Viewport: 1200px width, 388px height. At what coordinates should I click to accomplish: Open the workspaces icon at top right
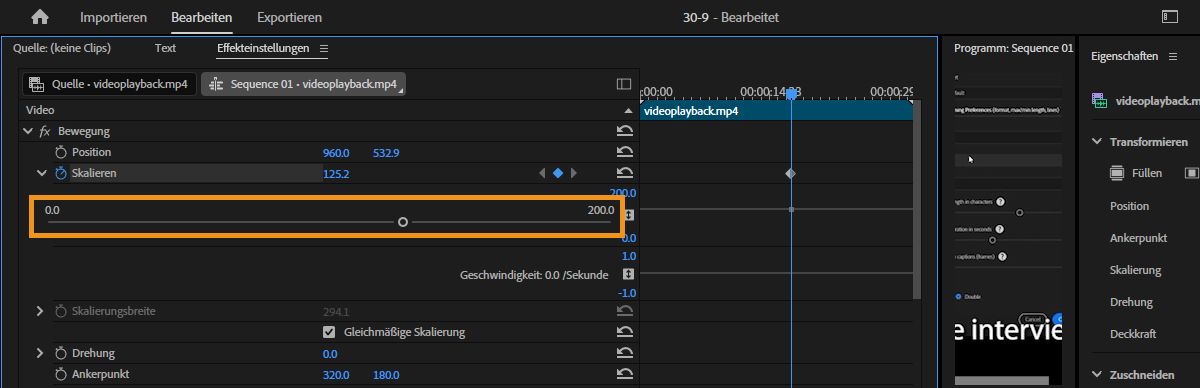point(1169,17)
